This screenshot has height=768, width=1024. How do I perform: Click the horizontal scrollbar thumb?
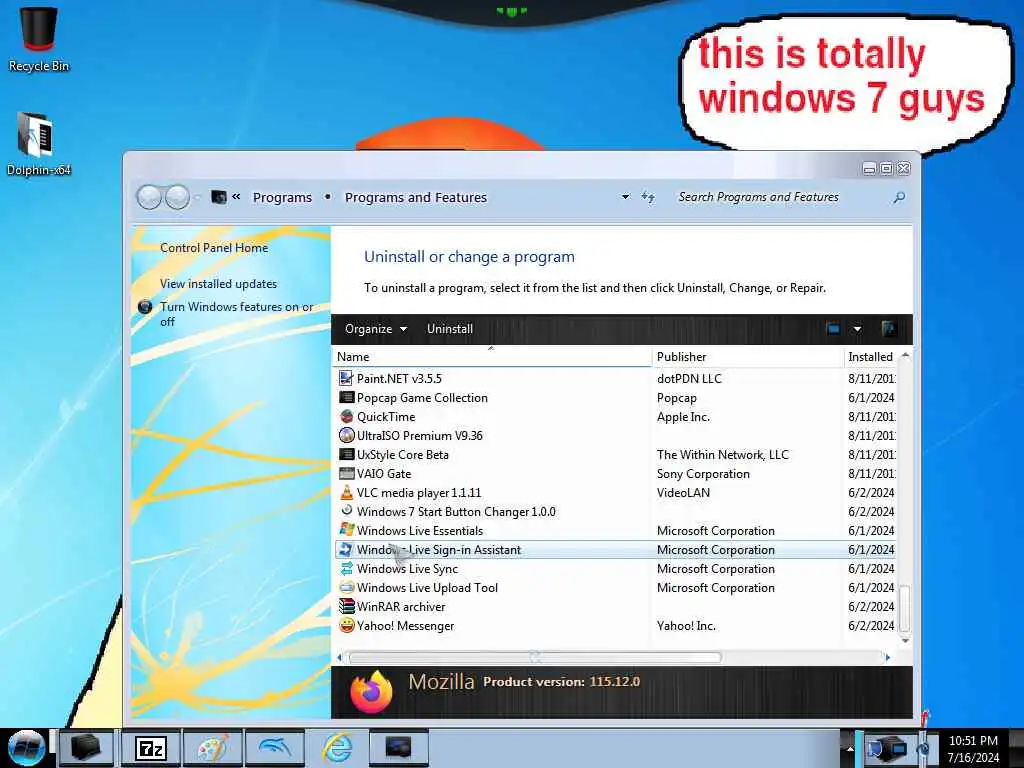point(535,657)
